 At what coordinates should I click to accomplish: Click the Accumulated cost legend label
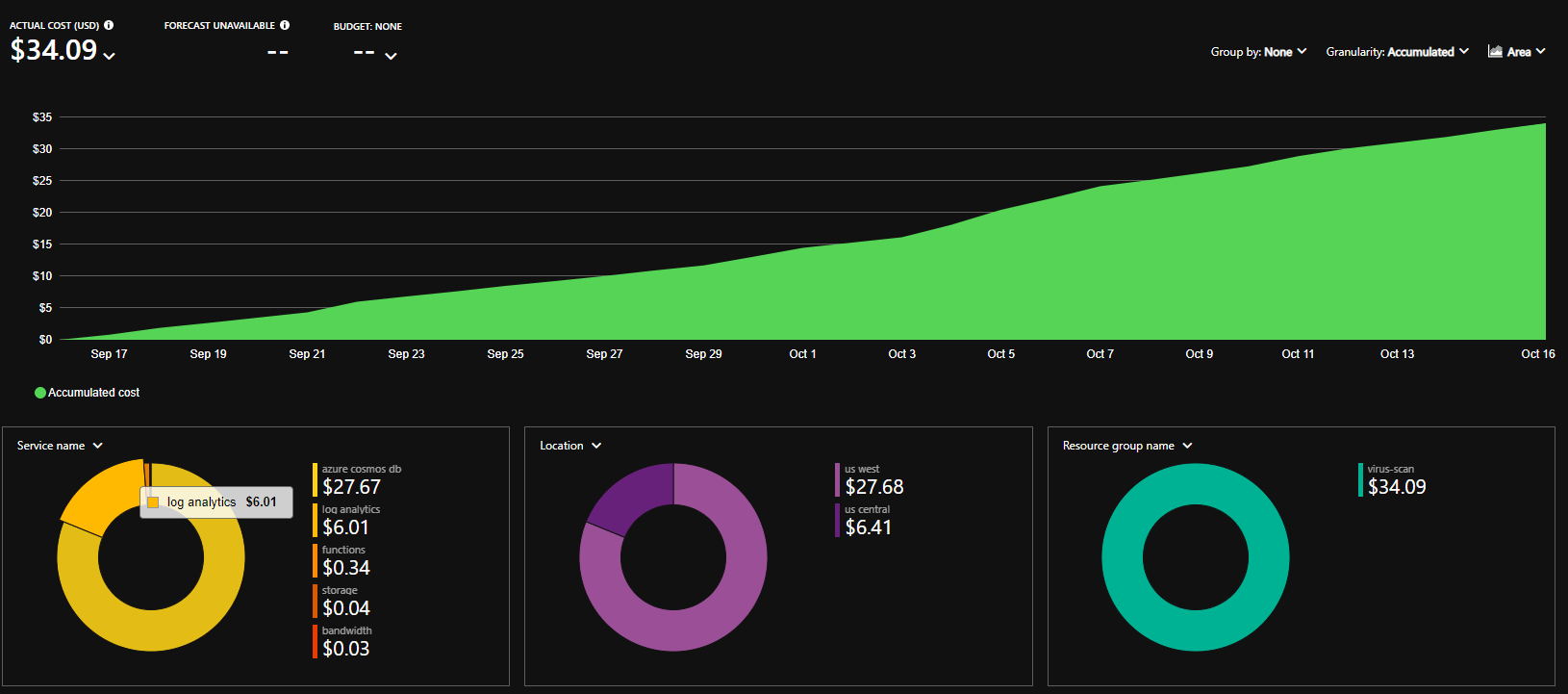pyautogui.click(x=93, y=393)
